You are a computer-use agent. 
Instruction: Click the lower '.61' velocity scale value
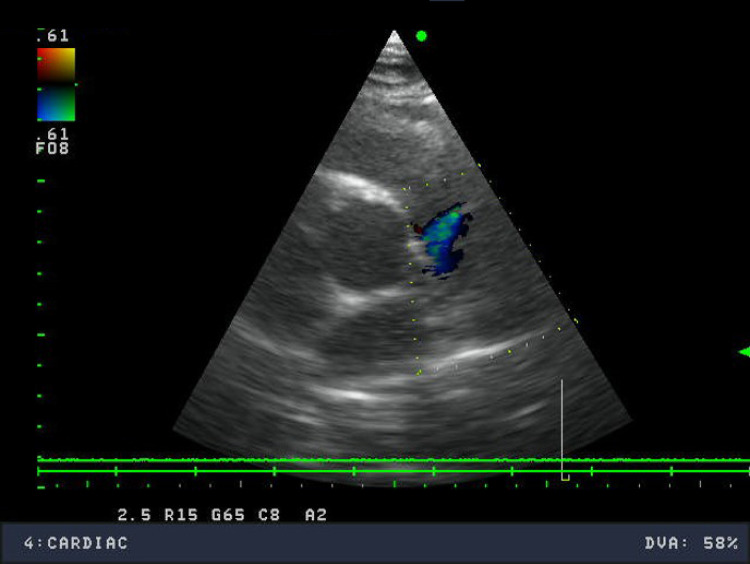click(x=53, y=134)
